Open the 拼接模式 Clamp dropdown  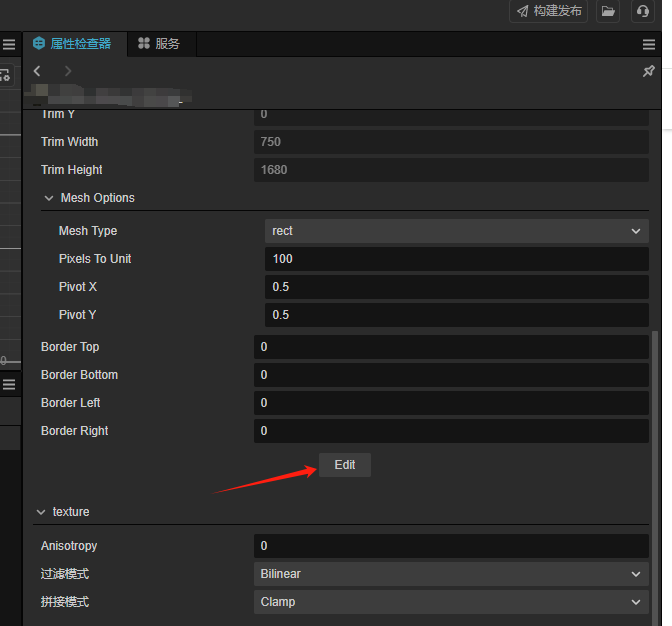coord(451,602)
